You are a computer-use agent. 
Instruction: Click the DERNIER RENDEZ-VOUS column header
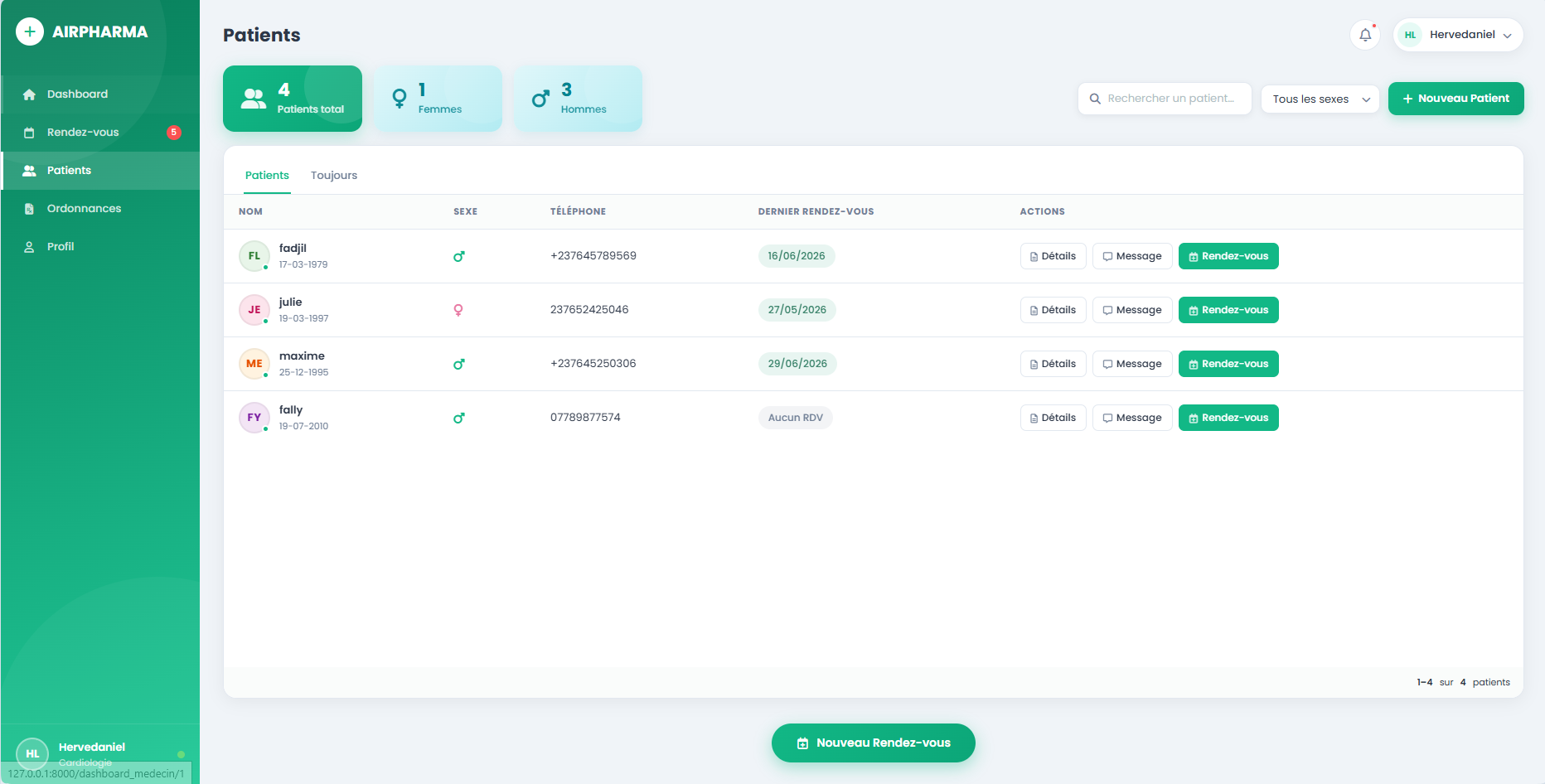tap(816, 212)
